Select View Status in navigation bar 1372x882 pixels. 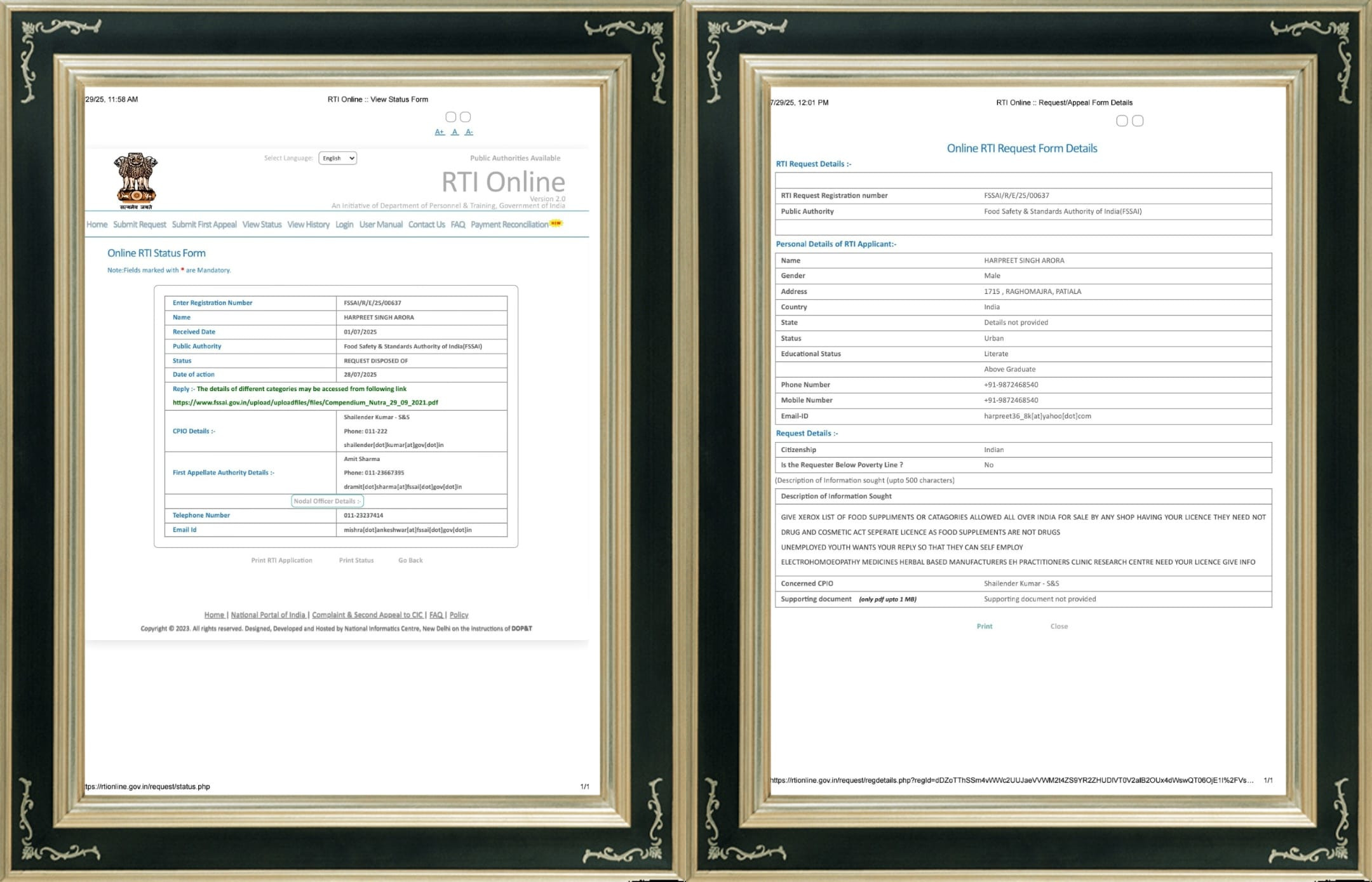[x=262, y=225]
